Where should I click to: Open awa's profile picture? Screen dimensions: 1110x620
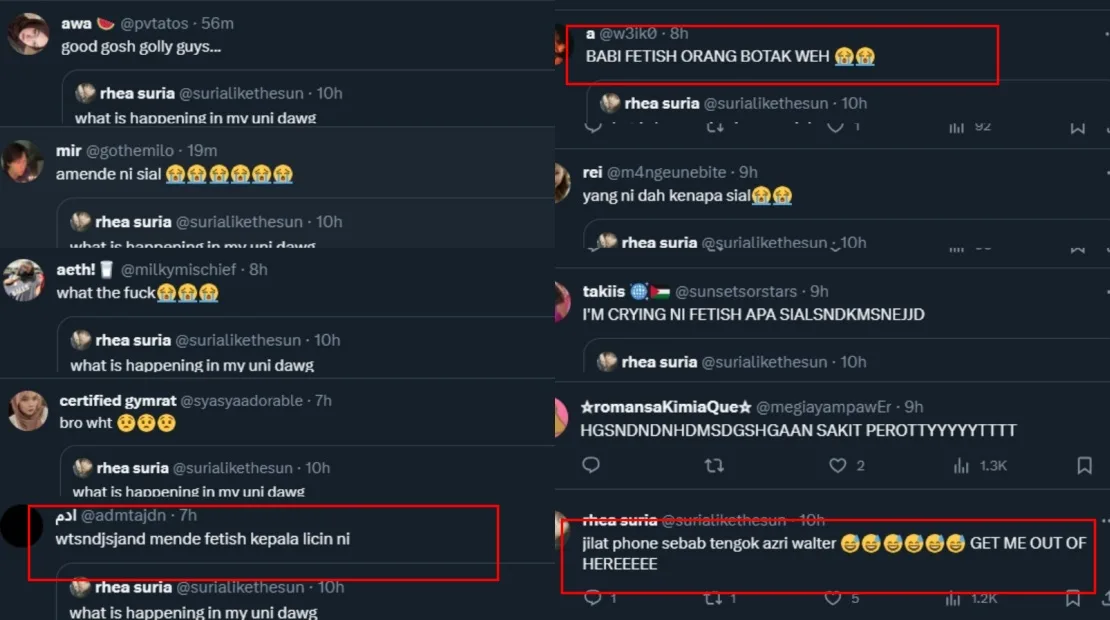pyautogui.click(x=27, y=34)
